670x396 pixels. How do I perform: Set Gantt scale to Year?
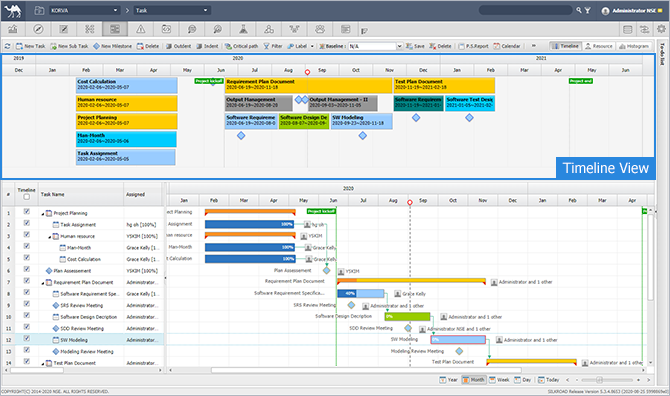(448, 380)
